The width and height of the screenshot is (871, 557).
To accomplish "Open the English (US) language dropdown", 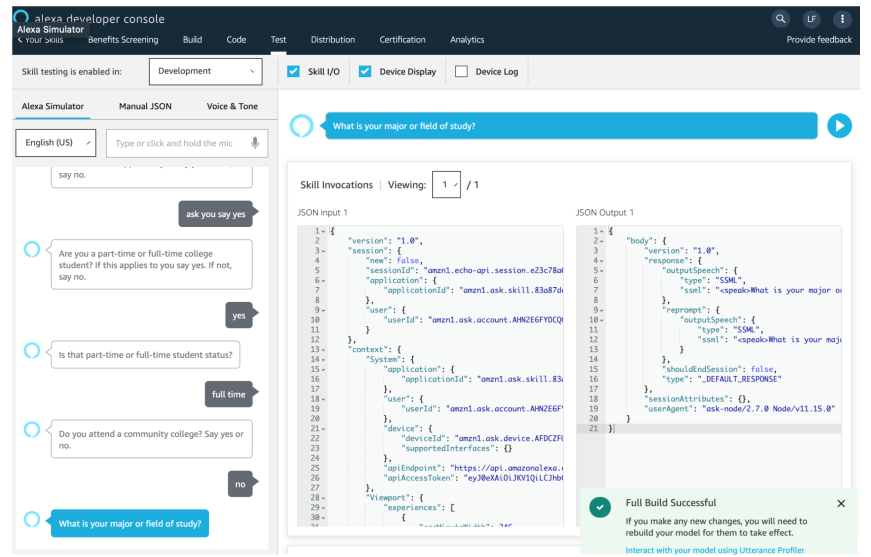I will (x=56, y=143).
